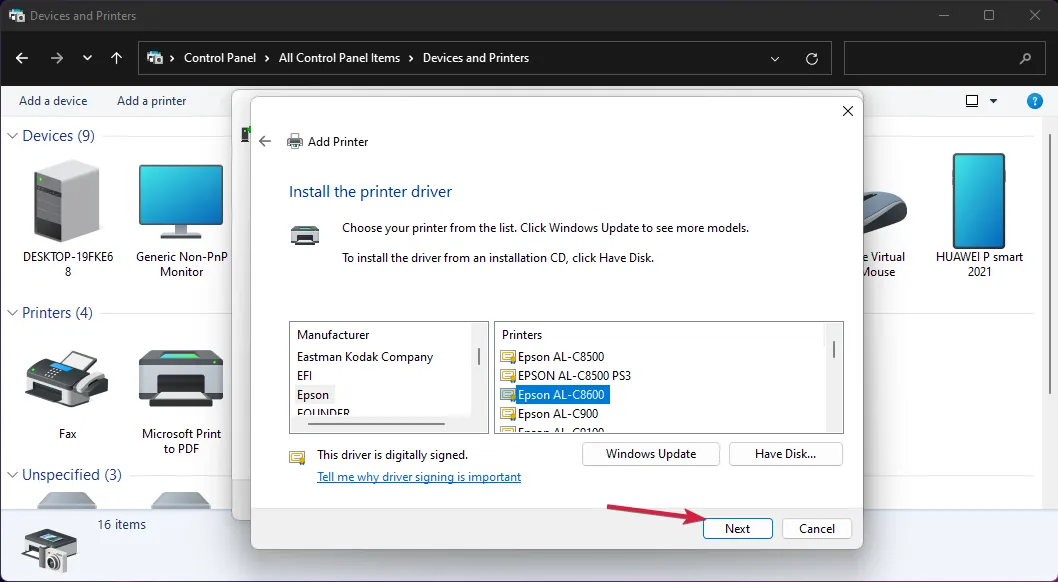Click Add a printer in toolbar
The width and height of the screenshot is (1058, 582).
(x=151, y=101)
